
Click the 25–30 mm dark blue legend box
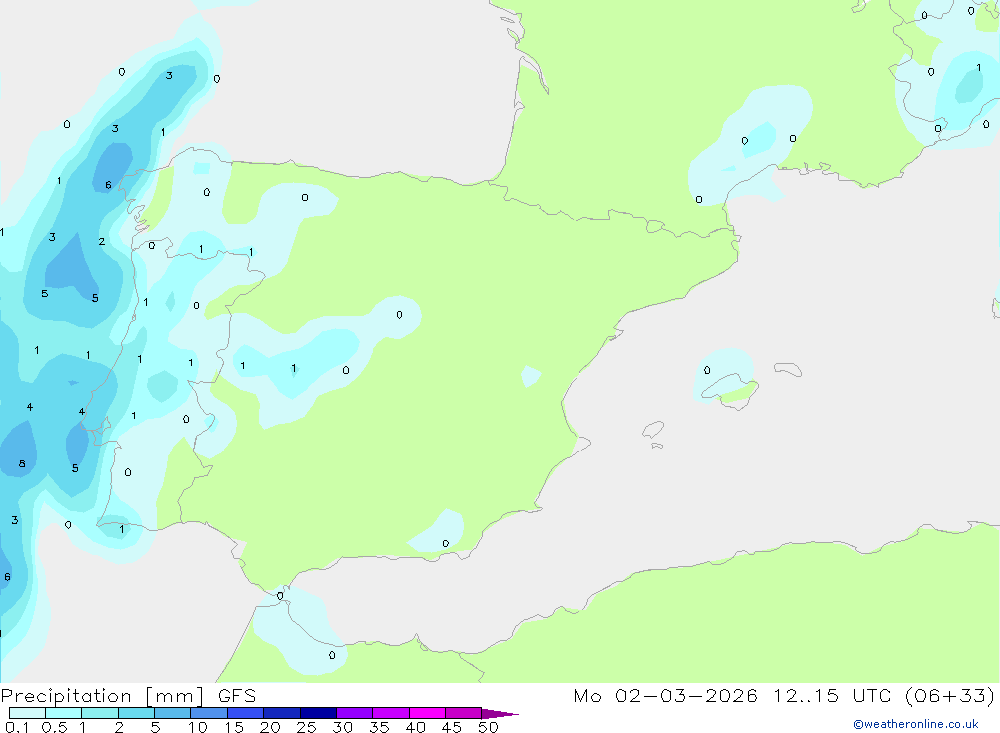pyautogui.click(x=318, y=713)
